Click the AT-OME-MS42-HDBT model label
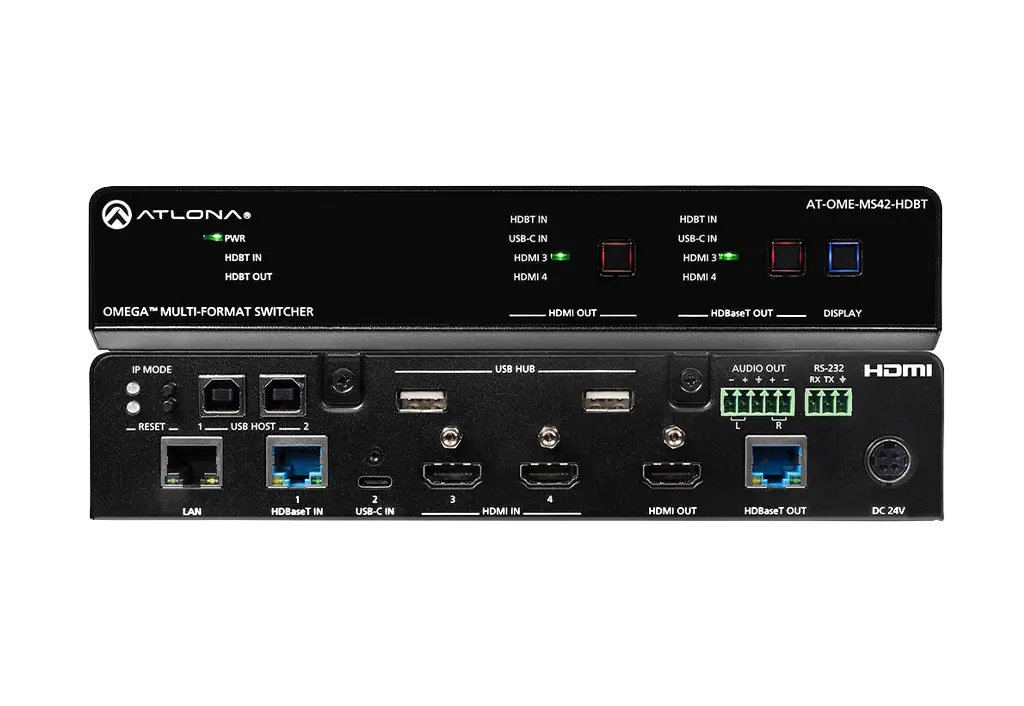This screenshot has width=1024, height=706. 866,204
